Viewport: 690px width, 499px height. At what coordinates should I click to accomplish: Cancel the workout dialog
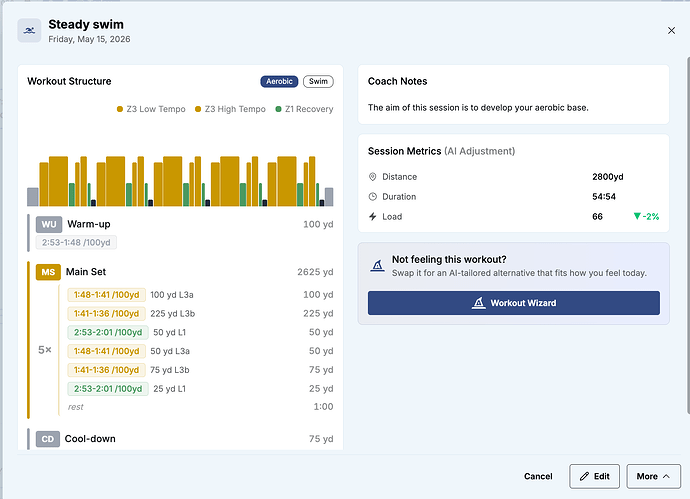click(538, 476)
